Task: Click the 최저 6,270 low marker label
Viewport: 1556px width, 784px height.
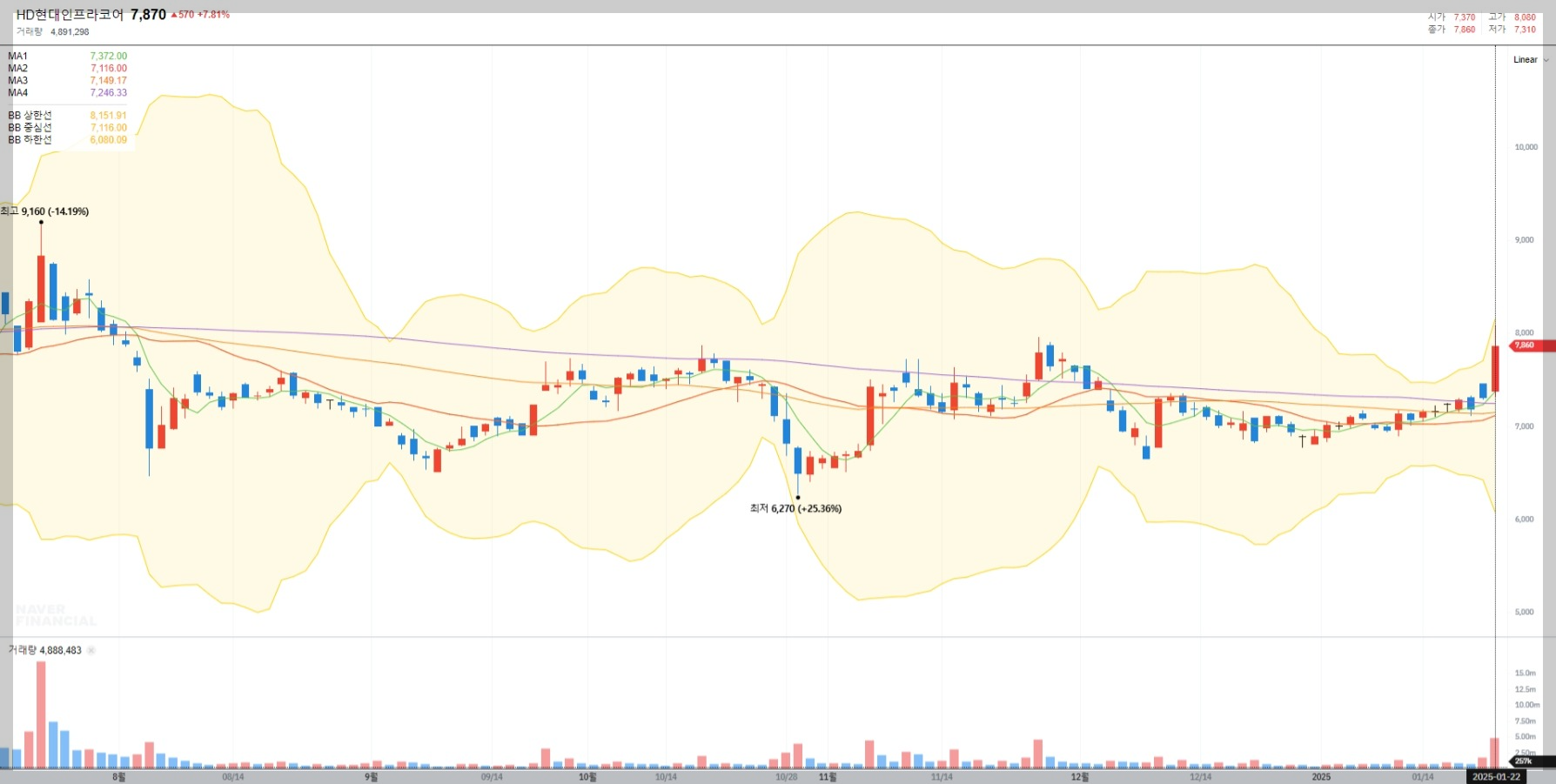Action: click(795, 508)
